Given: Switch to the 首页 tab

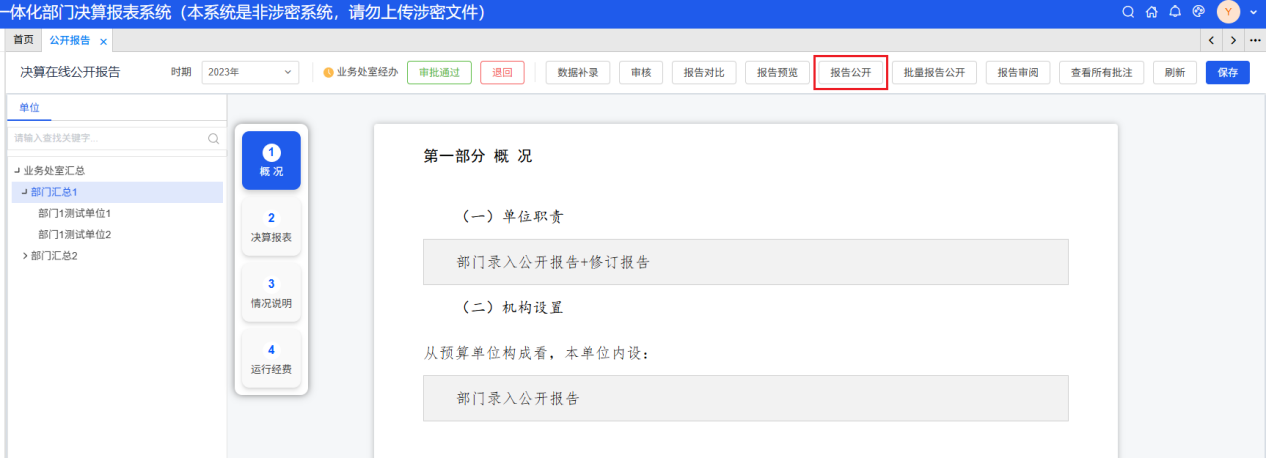Looking at the screenshot, I should [x=22, y=40].
